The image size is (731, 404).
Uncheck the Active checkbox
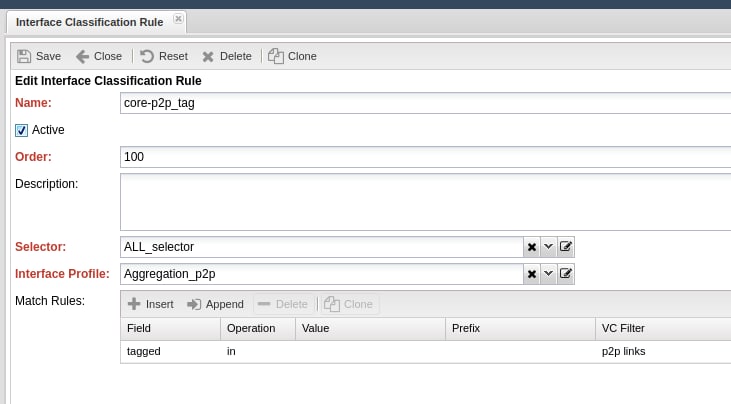[21, 130]
